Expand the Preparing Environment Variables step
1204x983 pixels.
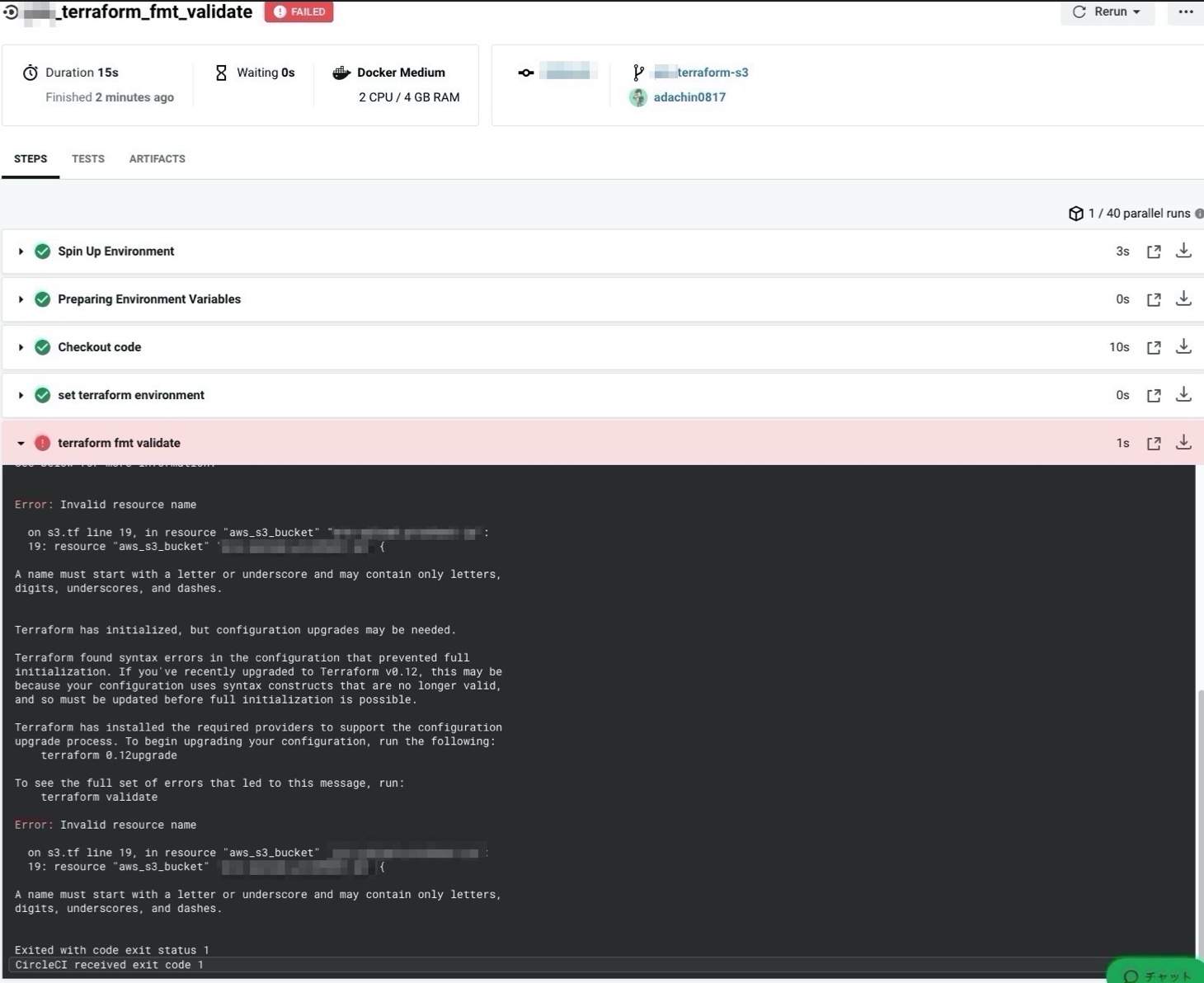coord(21,299)
